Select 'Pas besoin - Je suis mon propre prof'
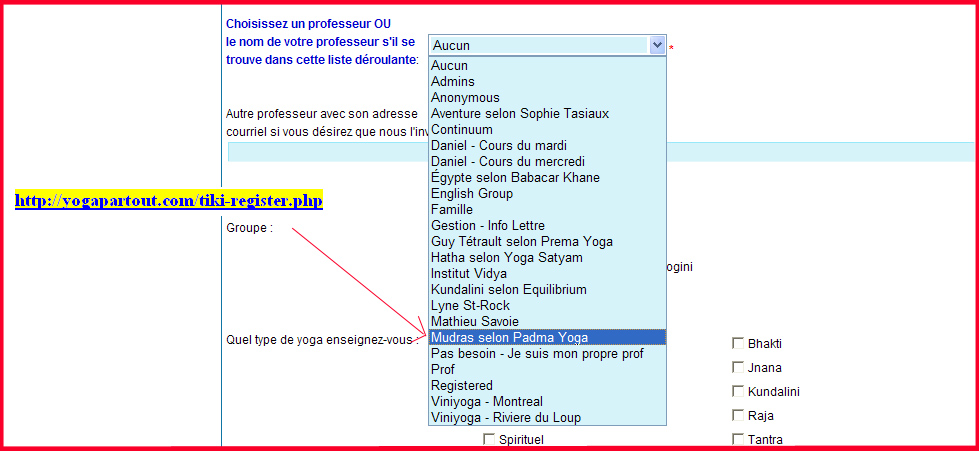 point(537,354)
